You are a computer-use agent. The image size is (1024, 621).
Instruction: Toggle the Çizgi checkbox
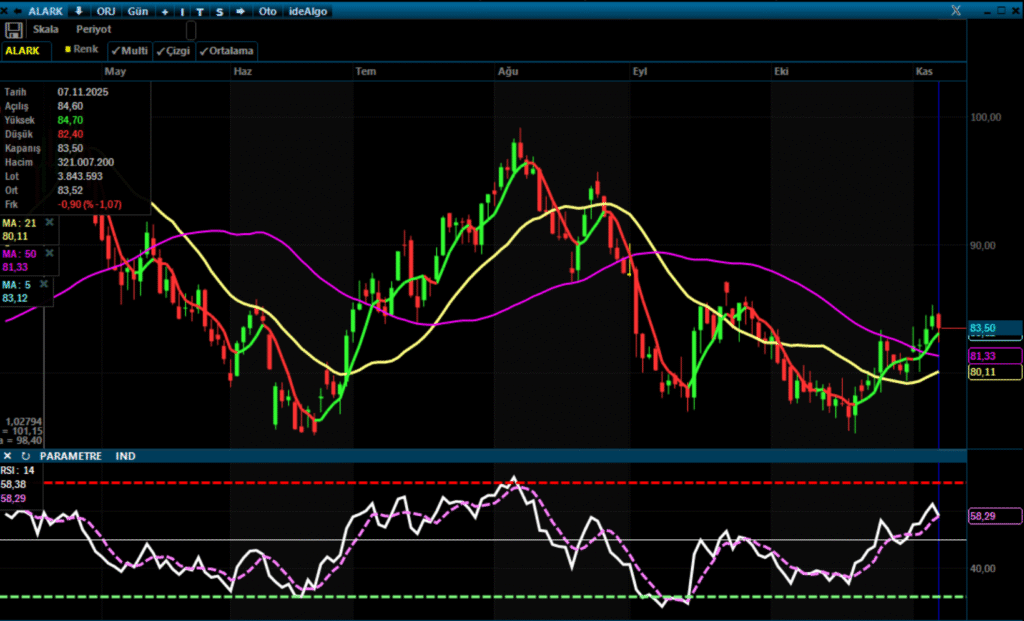click(173, 50)
